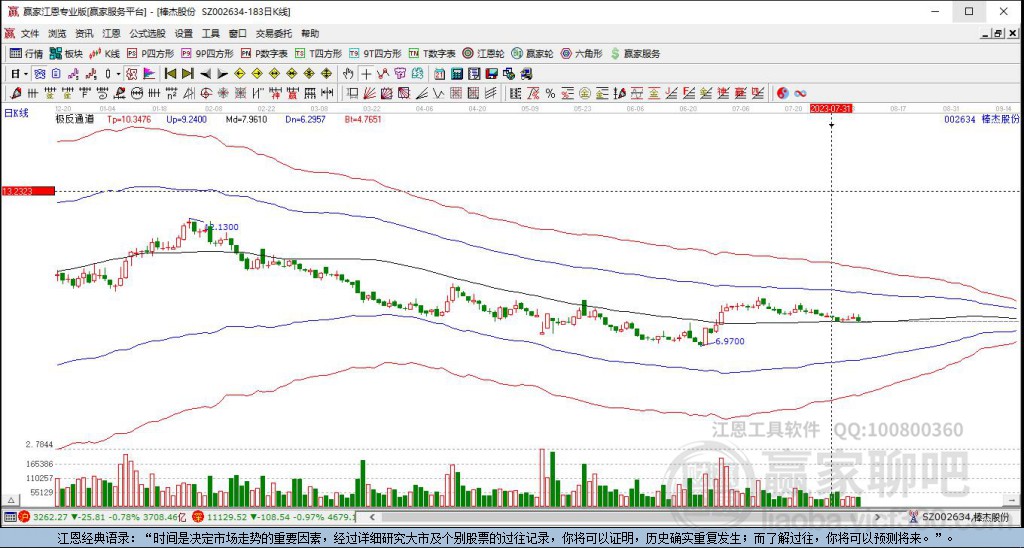
Task: Click the rainbow flag indicator icon
Action: click(x=149, y=74)
